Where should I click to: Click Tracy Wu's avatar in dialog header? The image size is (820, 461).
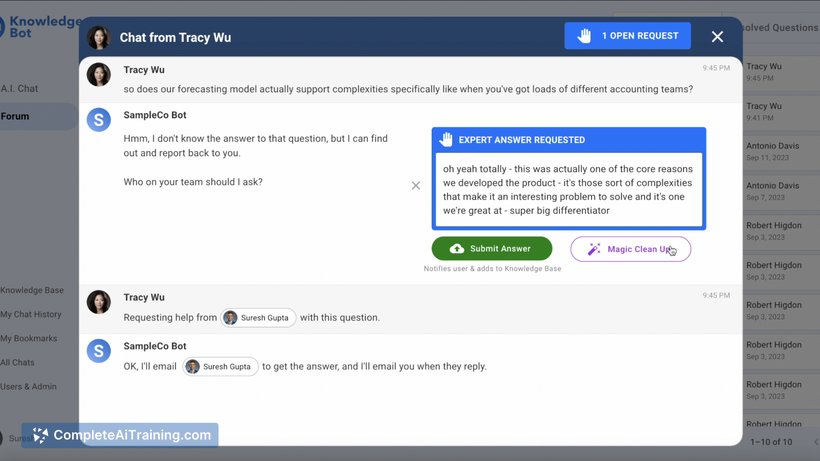click(99, 38)
